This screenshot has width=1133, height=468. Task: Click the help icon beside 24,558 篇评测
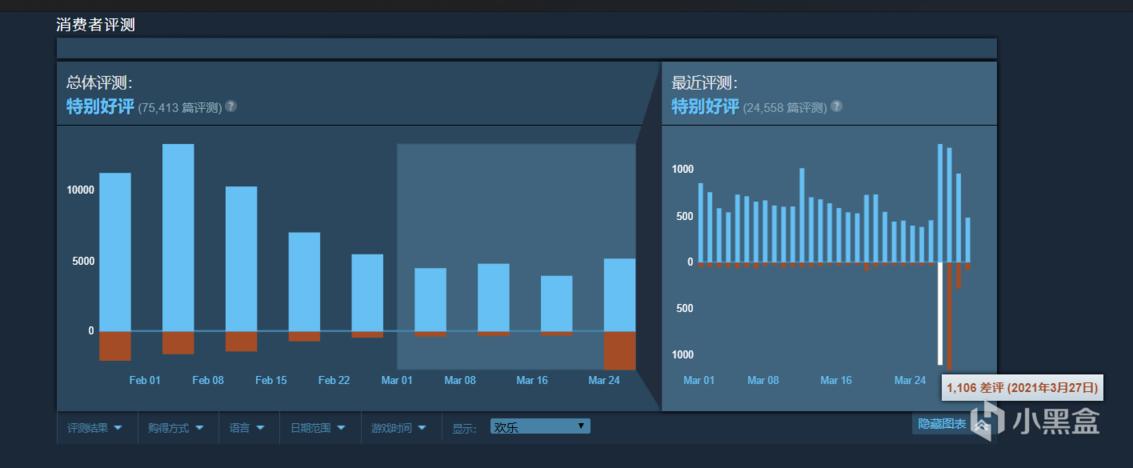836,106
